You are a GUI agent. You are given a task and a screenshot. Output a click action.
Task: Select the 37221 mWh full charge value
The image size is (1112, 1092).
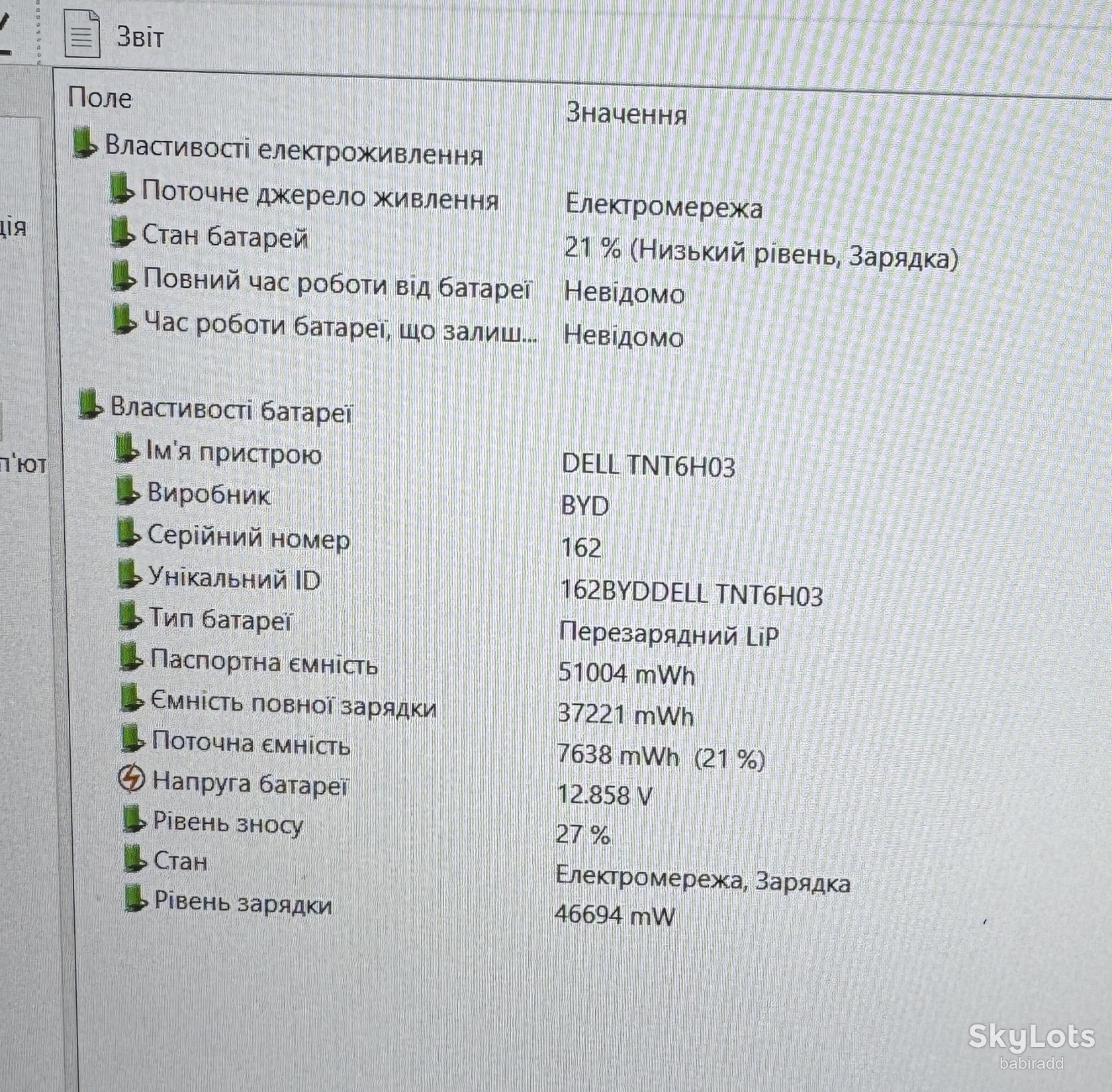tap(625, 714)
